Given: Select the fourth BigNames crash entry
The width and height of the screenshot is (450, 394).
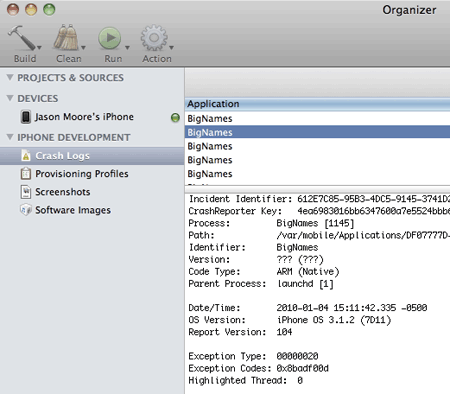Looking at the screenshot, I should (317, 160).
